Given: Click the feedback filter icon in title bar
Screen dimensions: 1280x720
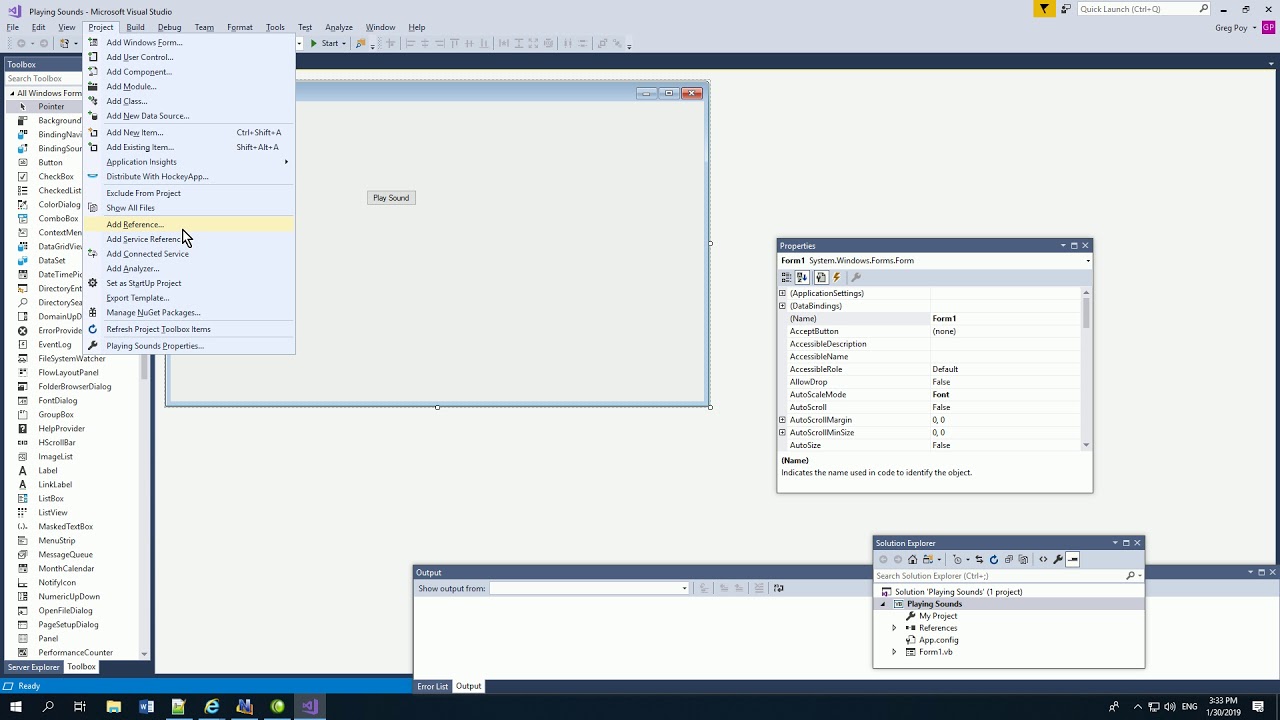Looking at the screenshot, I should pyautogui.click(x=1044, y=9).
